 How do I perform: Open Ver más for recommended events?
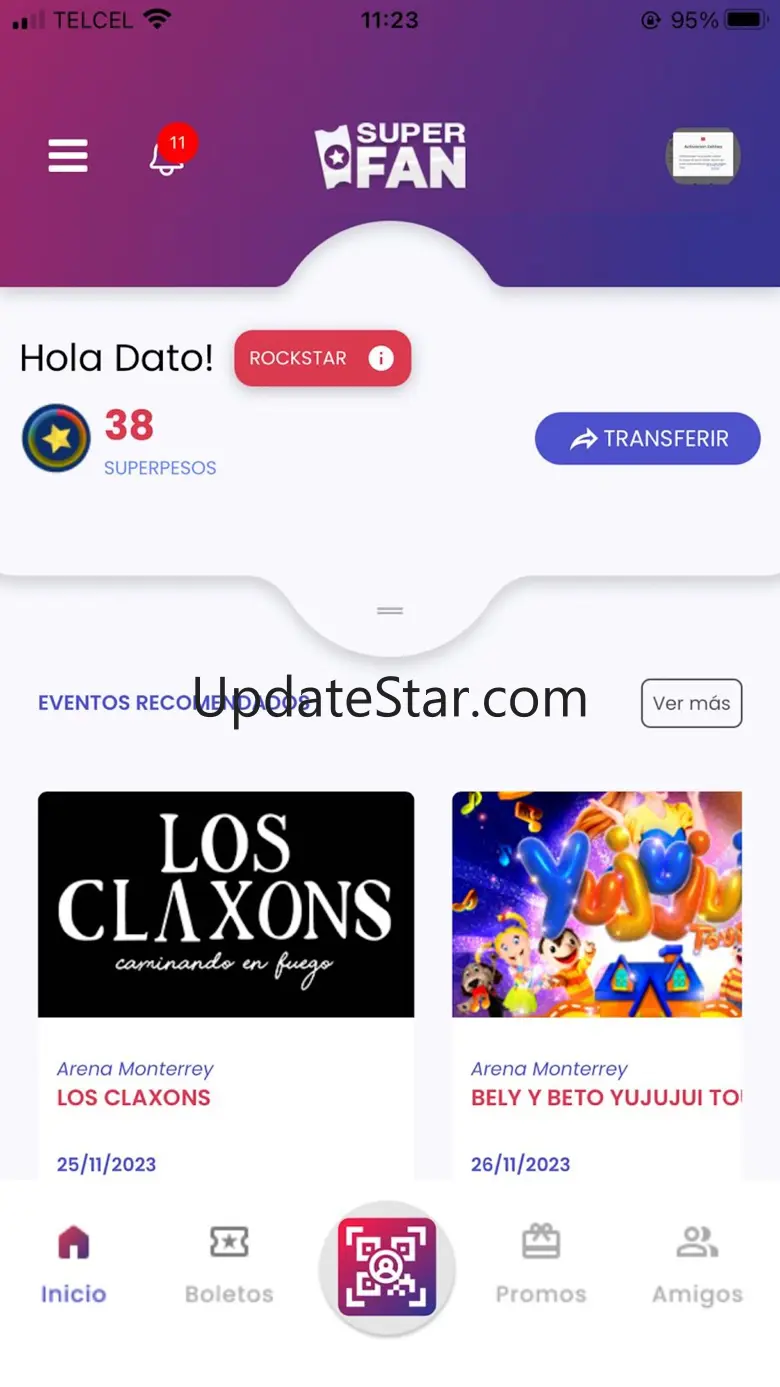(x=691, y=703)
